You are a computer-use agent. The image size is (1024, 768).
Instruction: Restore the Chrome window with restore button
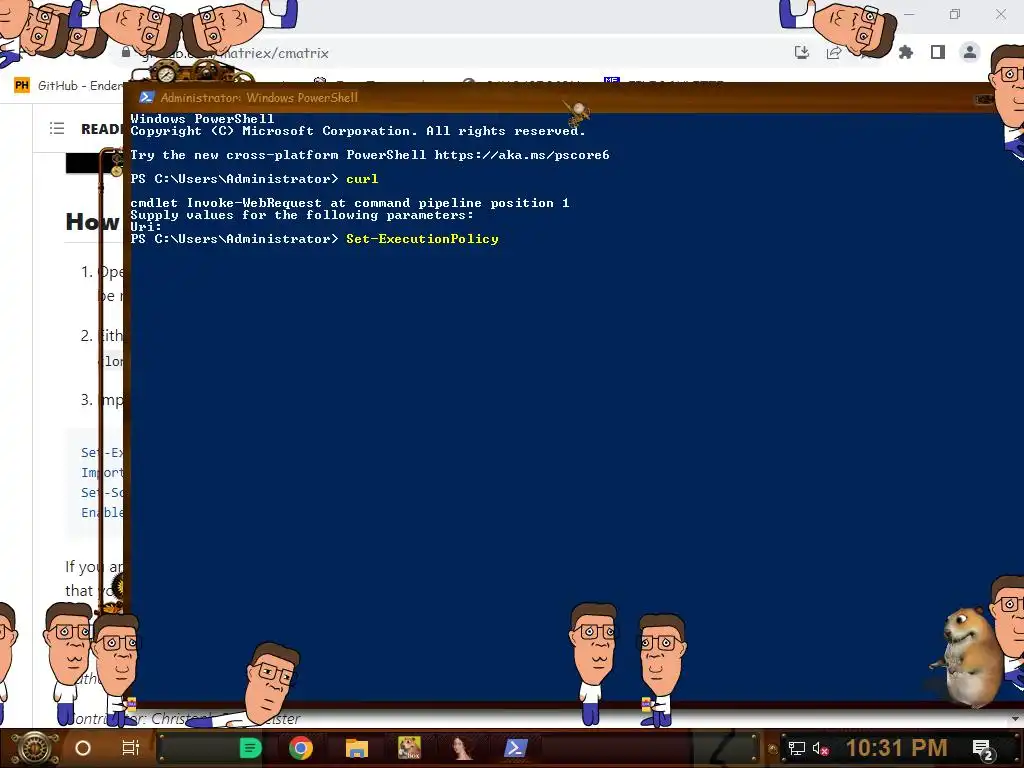(955, 14)
